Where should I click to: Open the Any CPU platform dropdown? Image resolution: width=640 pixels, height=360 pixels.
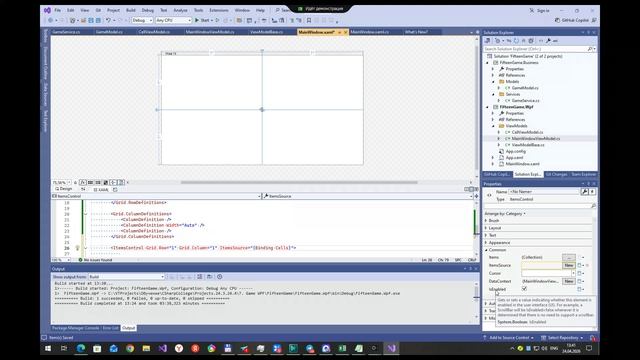tap(173, 20)
